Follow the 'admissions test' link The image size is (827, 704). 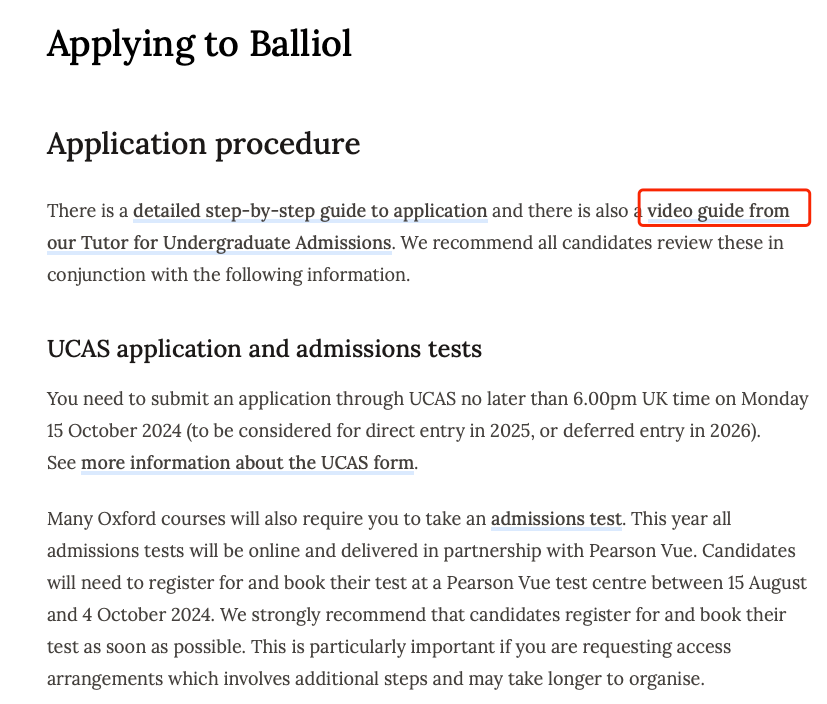point(556,519)
